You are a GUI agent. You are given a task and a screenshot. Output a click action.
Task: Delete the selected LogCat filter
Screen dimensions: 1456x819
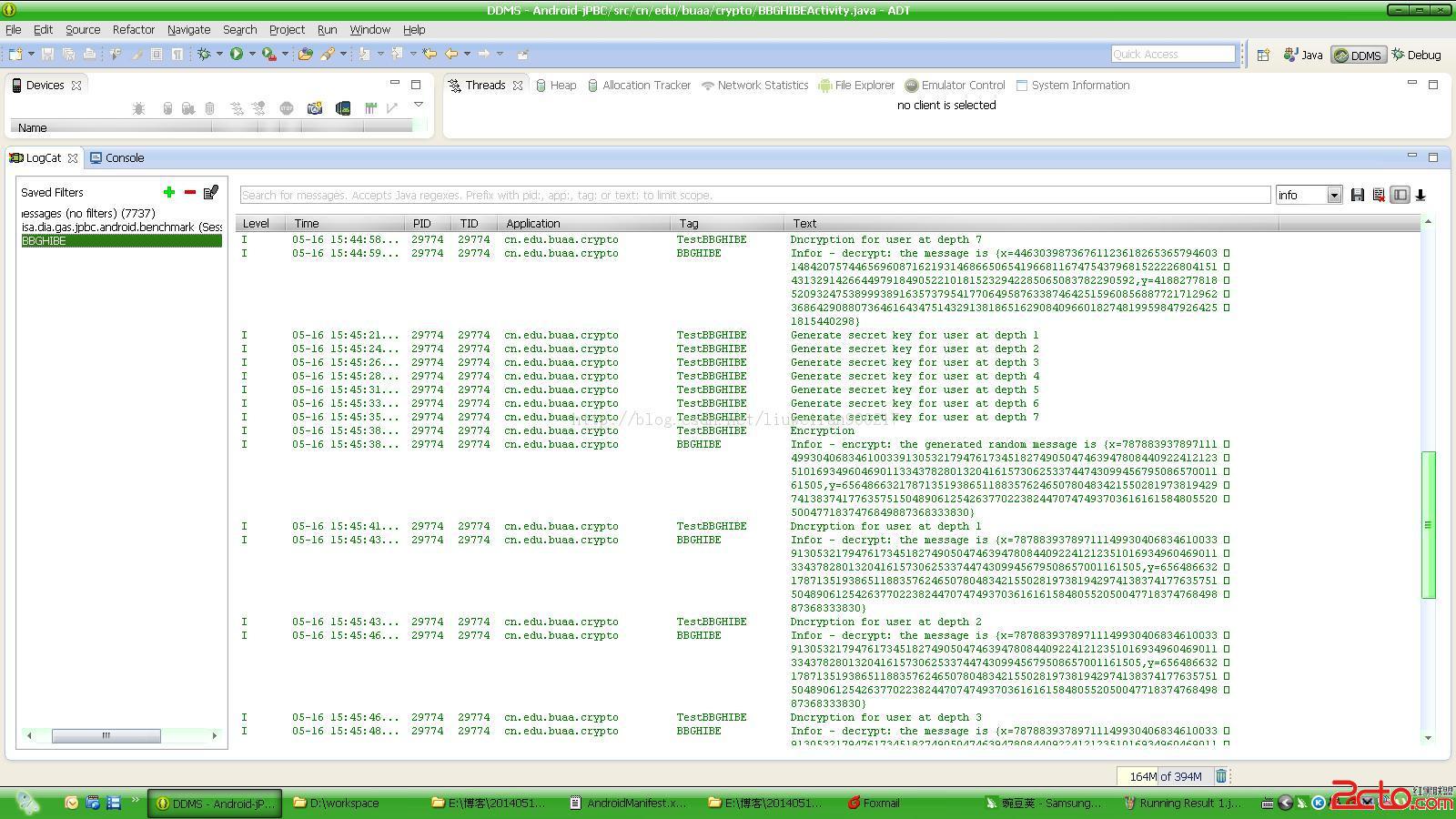(189, 192)
